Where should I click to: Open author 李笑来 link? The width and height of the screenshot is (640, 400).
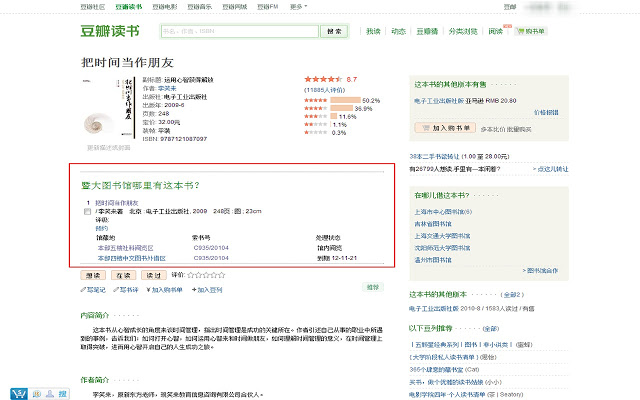(167, 88)
